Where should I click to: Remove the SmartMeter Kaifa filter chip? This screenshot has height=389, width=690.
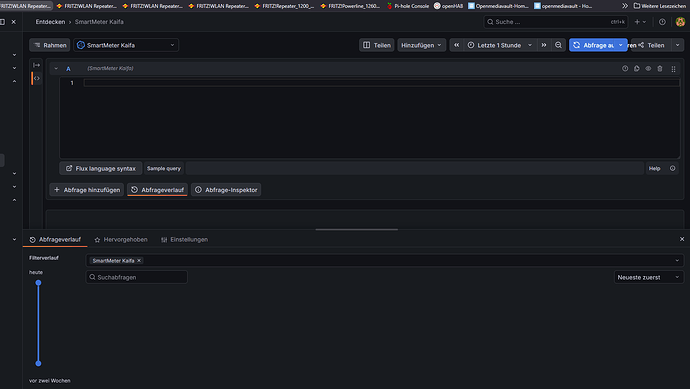[x=139, y=261]
